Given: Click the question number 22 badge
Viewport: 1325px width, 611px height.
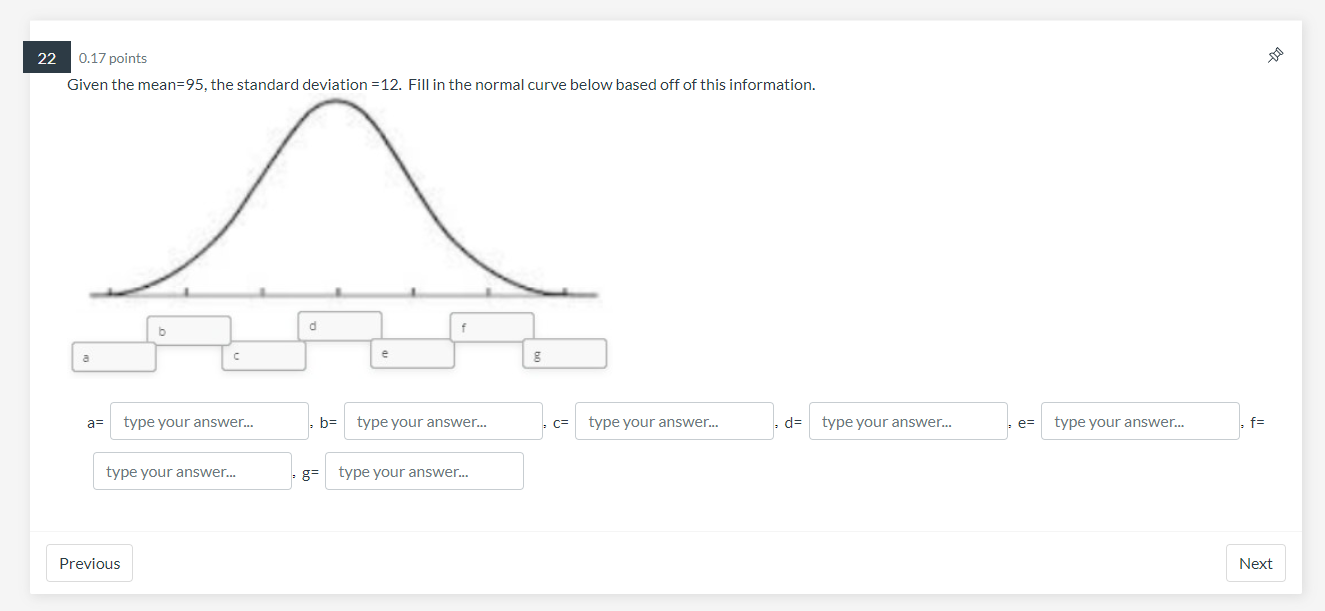Looking at the screenshot, I should [47, 58].
